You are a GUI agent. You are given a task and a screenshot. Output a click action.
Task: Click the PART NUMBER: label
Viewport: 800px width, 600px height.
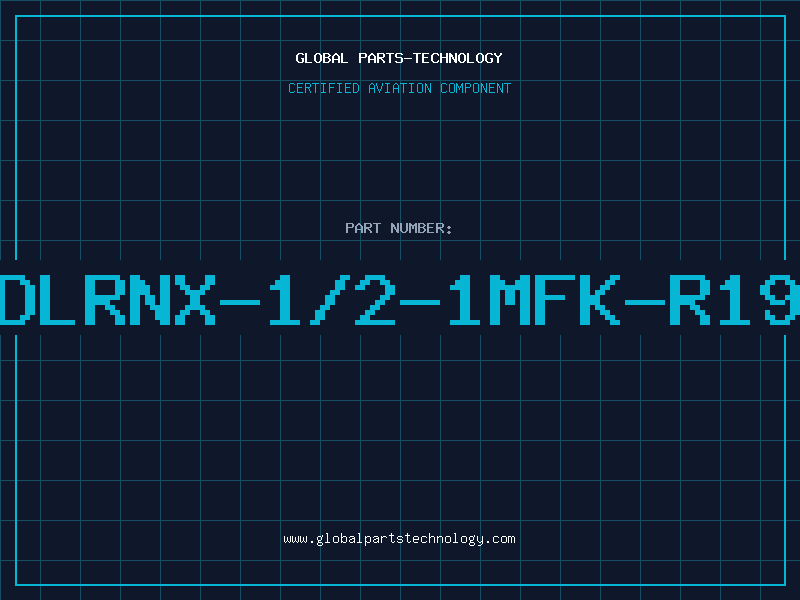(x=399, y=228)
